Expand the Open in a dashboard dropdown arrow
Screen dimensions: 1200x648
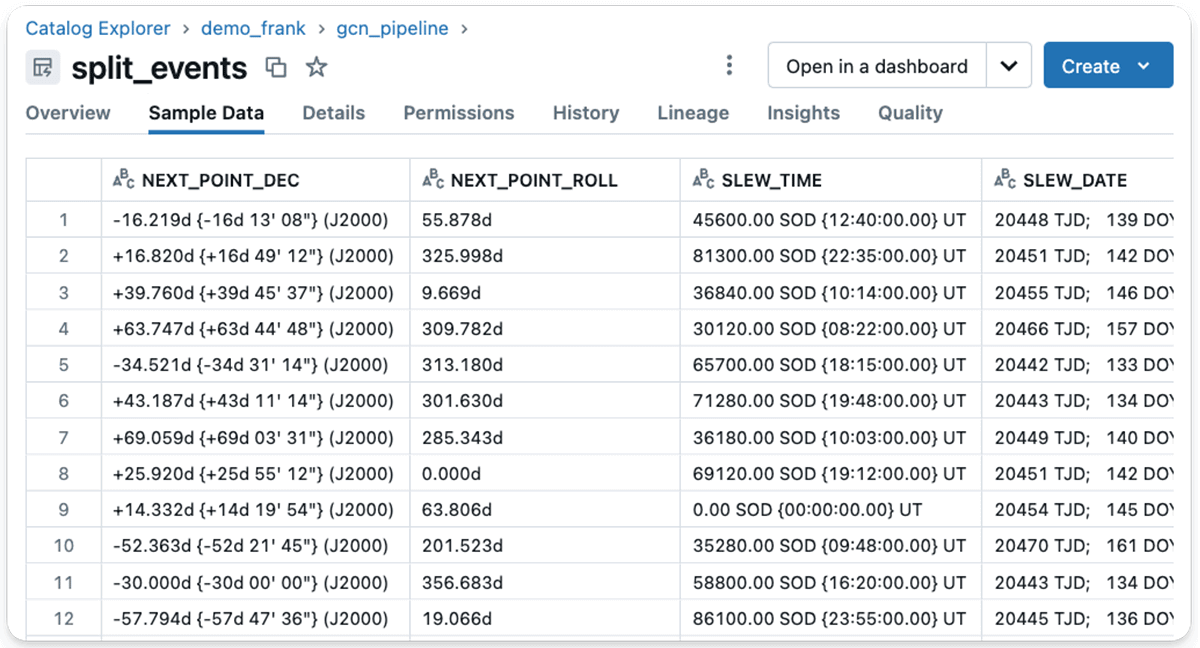1009,66
